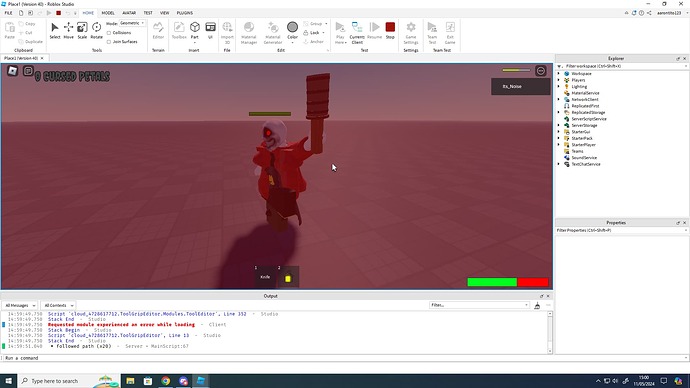Click the red bar in the viewport corner
Viewport: 690px width, 388px height.
pos(533,282)
